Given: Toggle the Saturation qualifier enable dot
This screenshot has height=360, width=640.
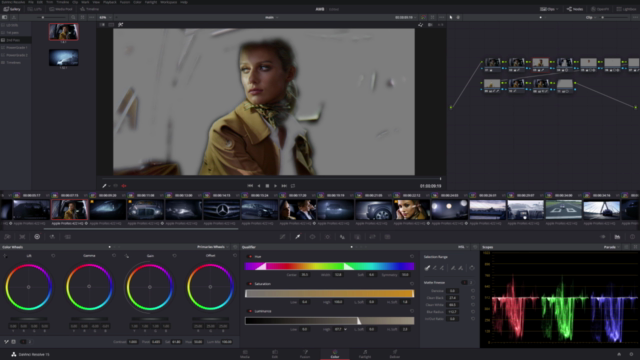Looking at the screenshot, I should (250, 284).
